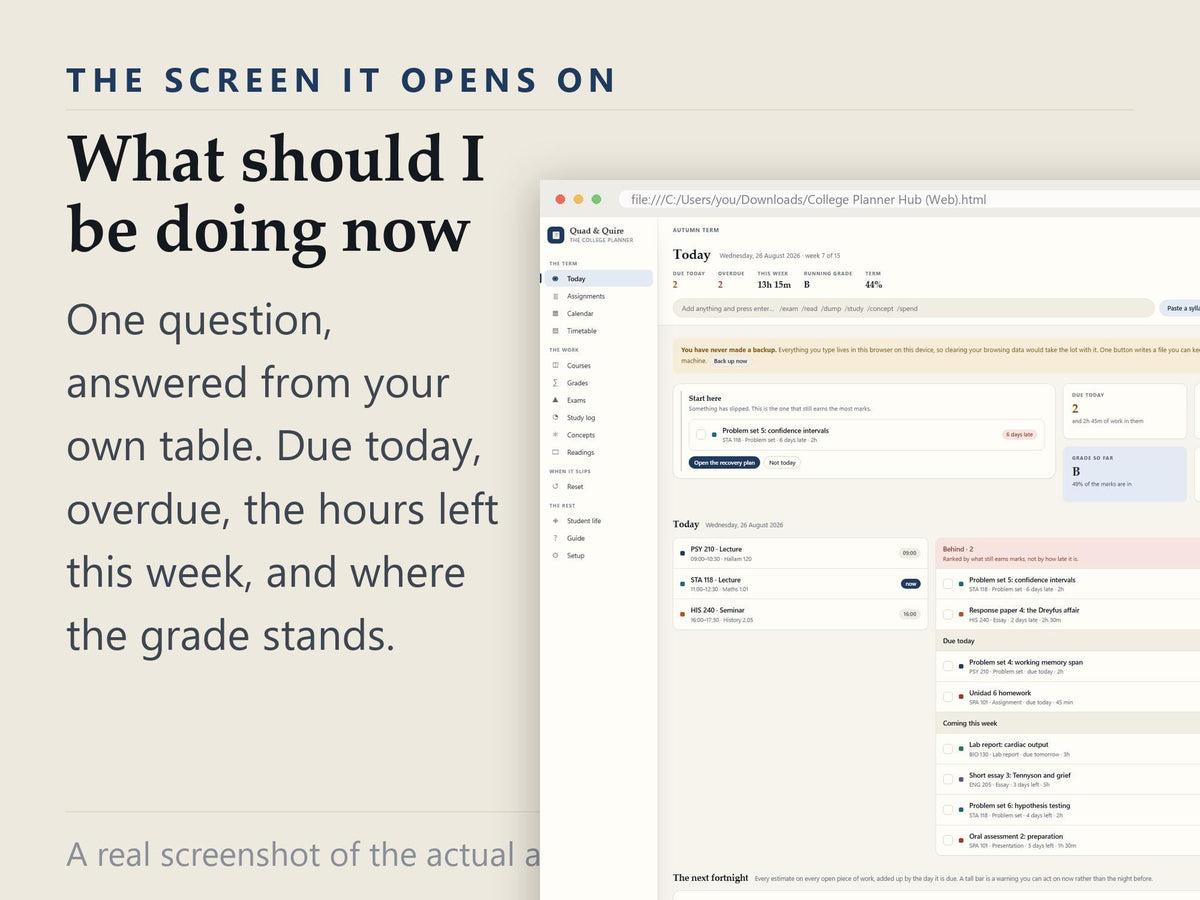Open the Study log icon
1200x900 pixels.
click(556, 418)
